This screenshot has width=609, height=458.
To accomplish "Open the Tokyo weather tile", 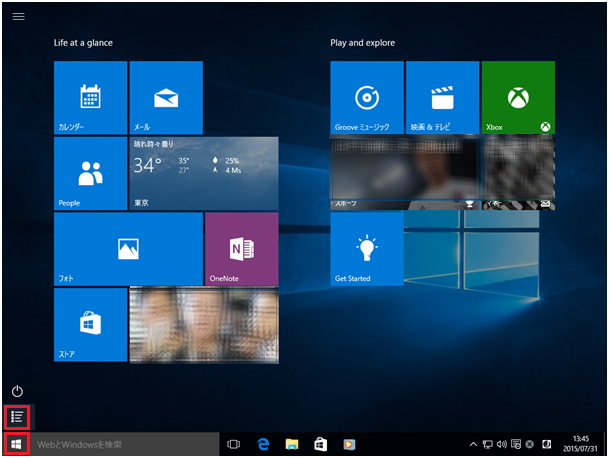I will [x=204, y=173].
